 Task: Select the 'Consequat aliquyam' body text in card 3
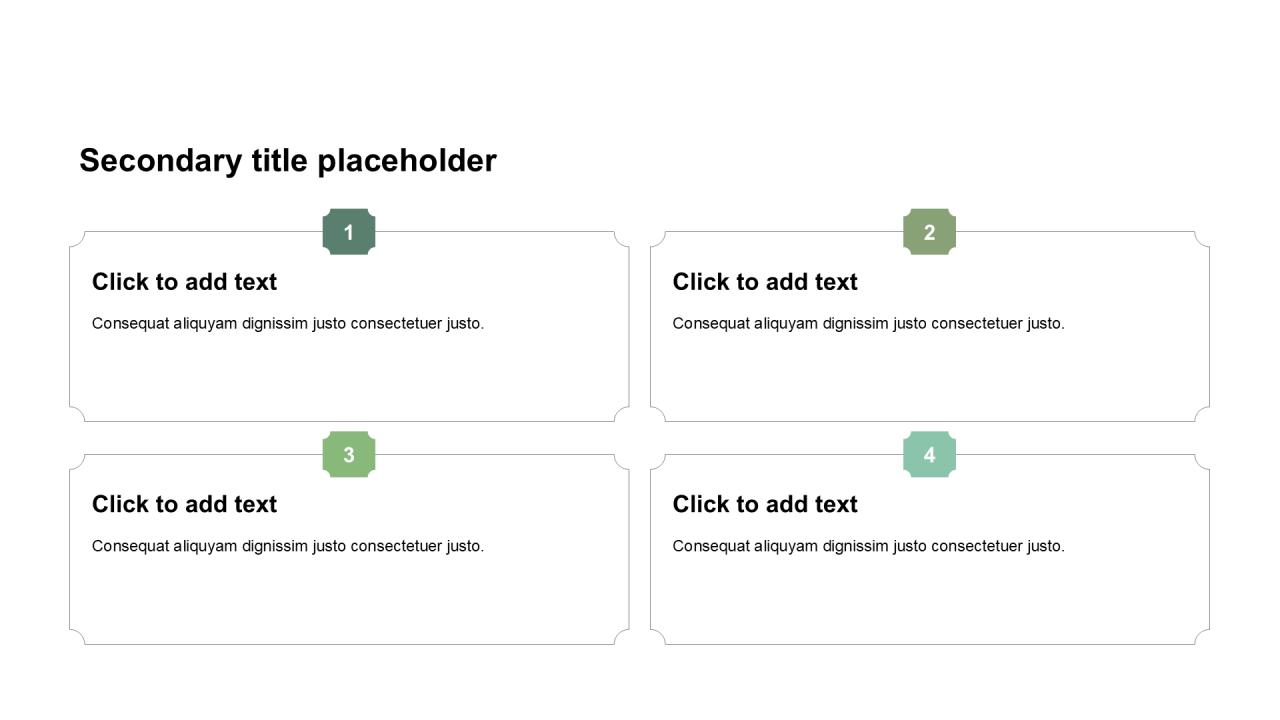pyautogui.click(x=288, y=546)
